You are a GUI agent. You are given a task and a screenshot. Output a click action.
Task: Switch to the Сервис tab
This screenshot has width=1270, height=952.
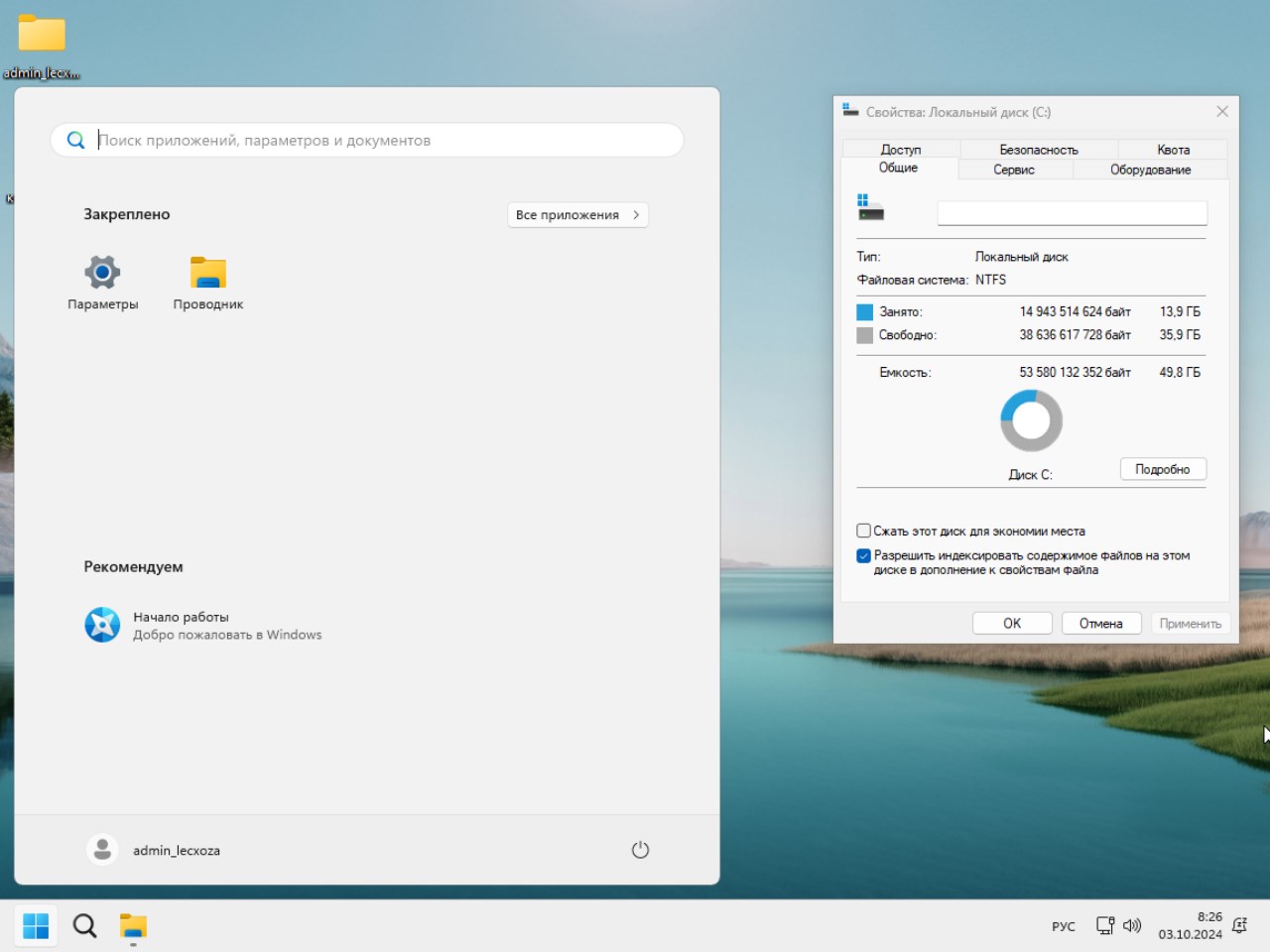click(1014, 170)
